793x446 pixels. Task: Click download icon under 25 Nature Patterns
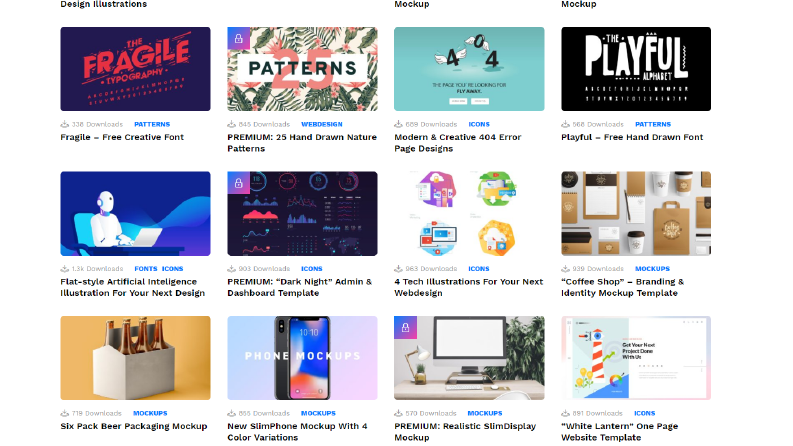point(232,124)
